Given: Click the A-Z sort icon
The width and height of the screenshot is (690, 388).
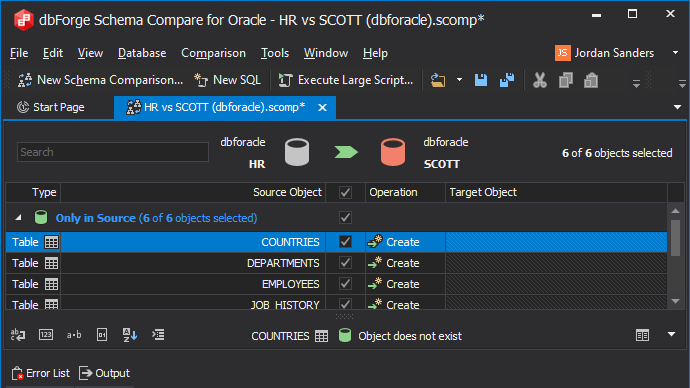Looking at the screenshot, I should click(130, 335).
